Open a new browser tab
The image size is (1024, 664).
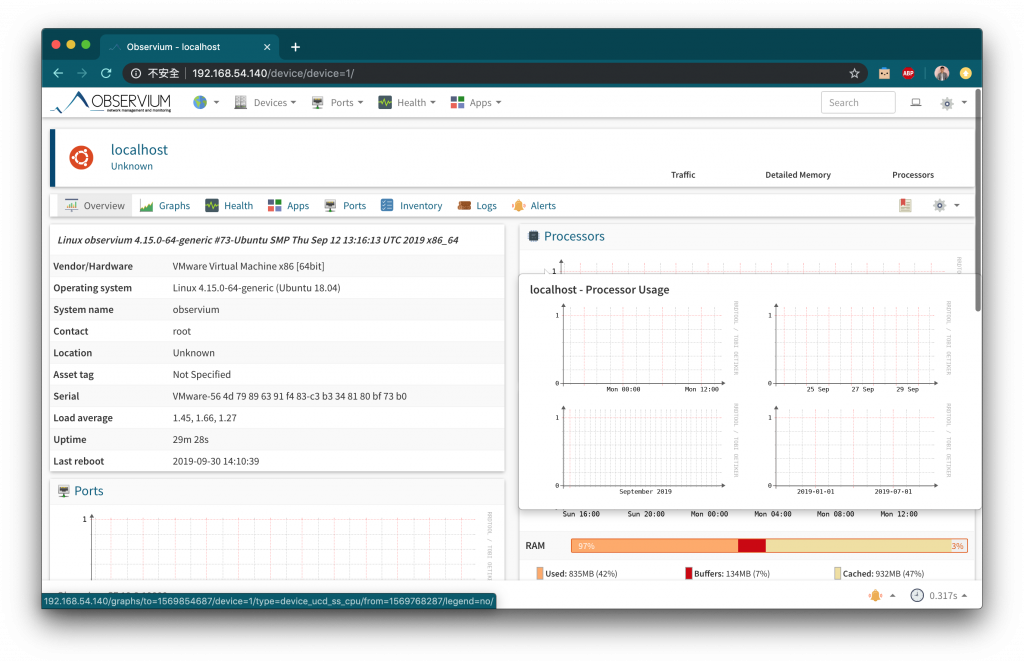click(295, 47)
